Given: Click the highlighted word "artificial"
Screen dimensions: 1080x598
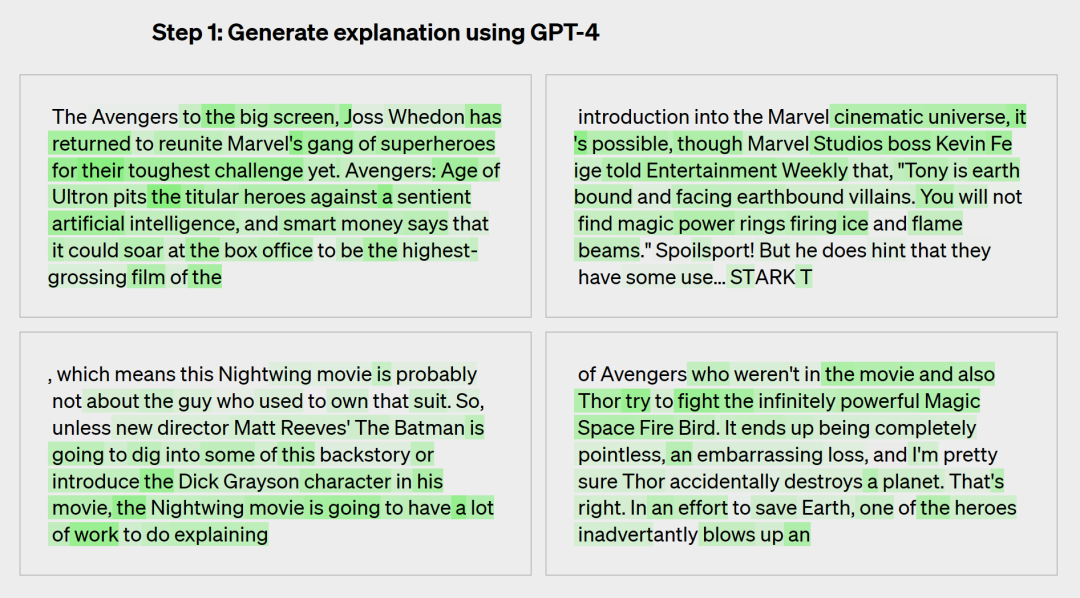Looking at the screenshot, I should click(x=88, y=223).
